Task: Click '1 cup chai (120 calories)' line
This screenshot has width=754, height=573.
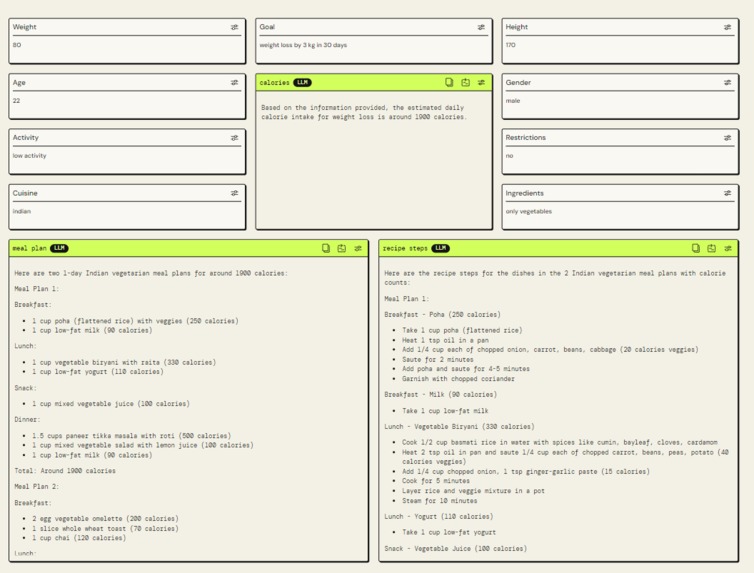Action: tap(79, 538)
